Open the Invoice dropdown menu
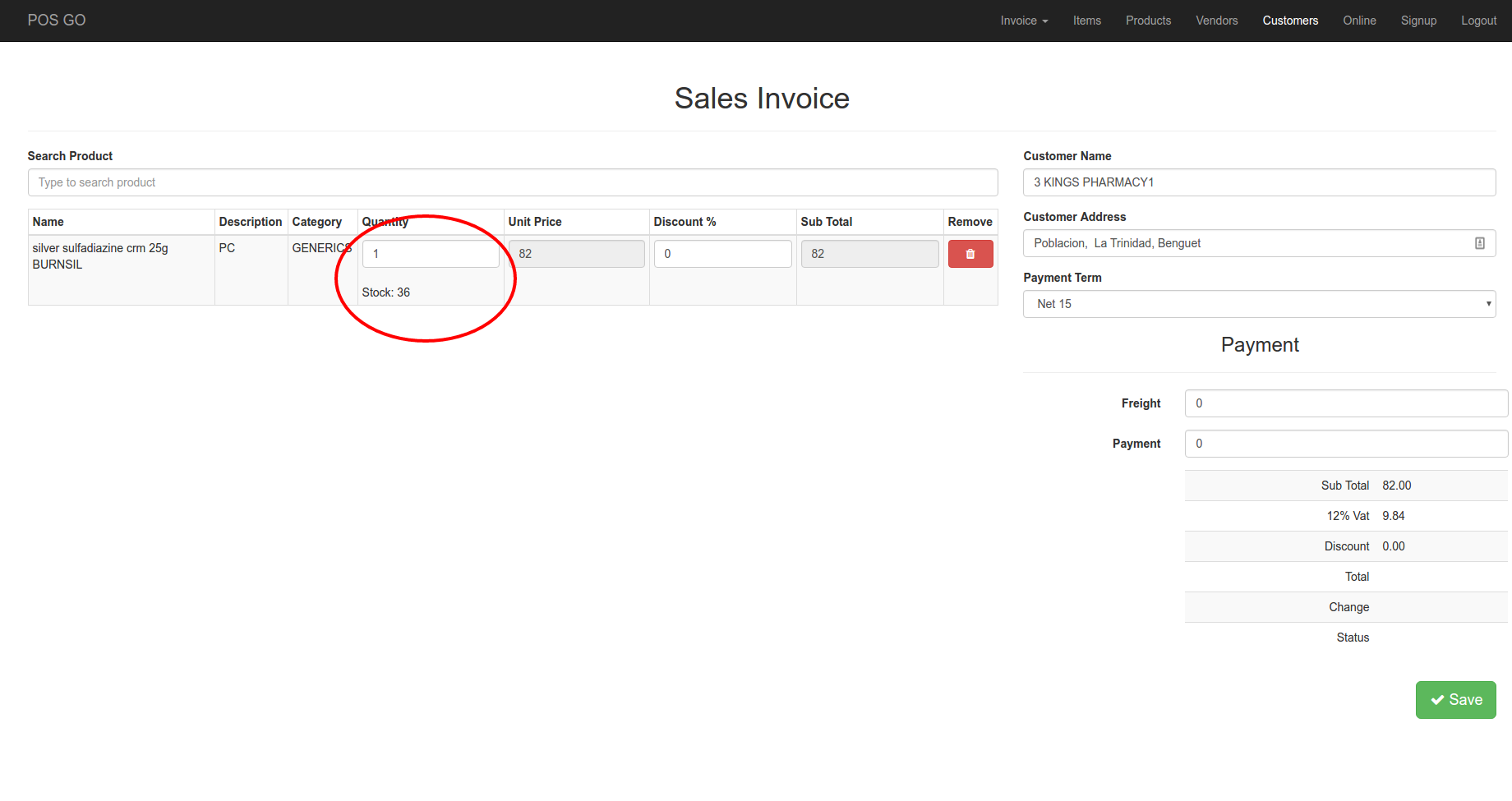 pyautogui.click(x=1024, y=21)
